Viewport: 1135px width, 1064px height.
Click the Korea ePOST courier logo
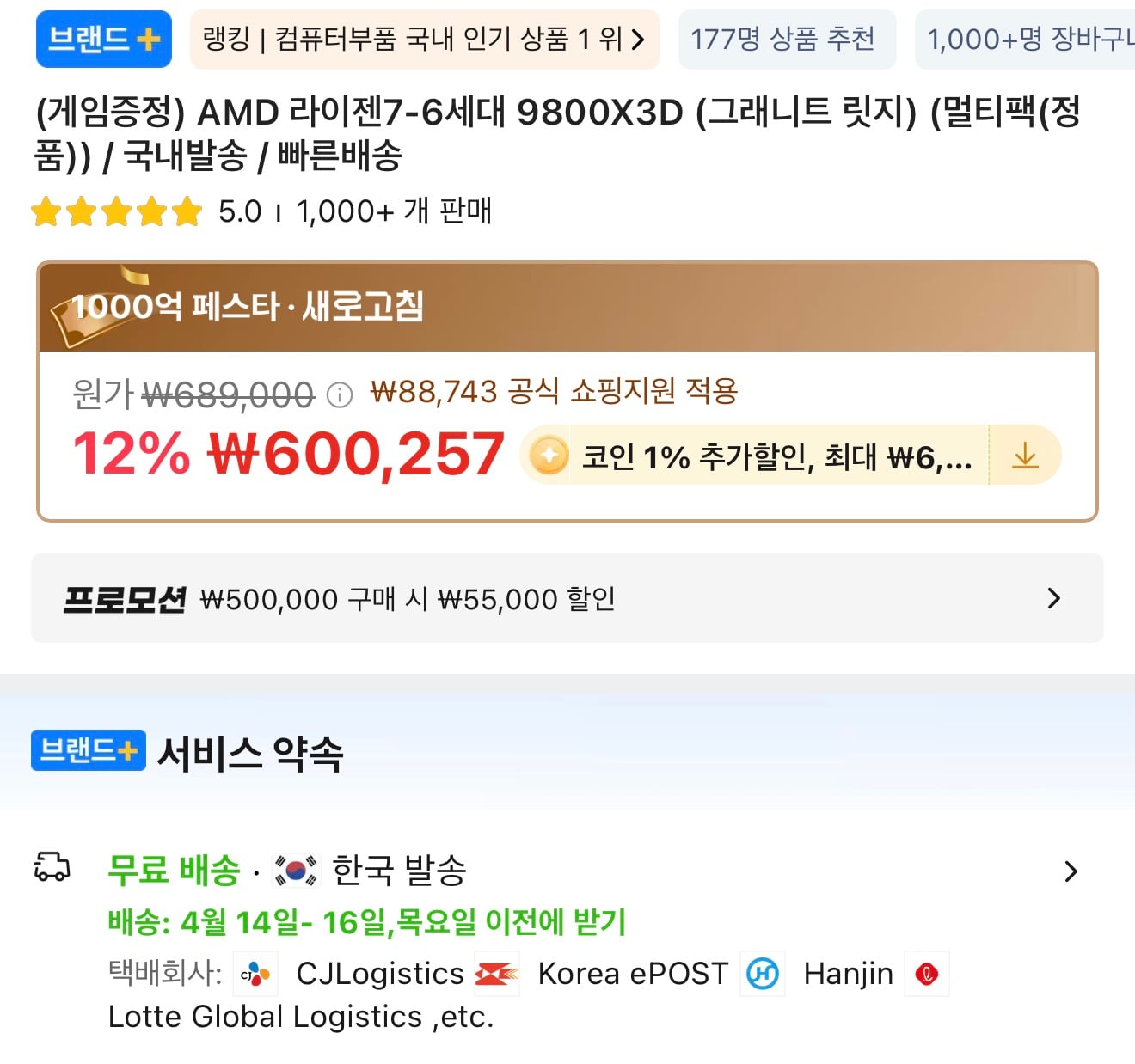tap(497, 974)
